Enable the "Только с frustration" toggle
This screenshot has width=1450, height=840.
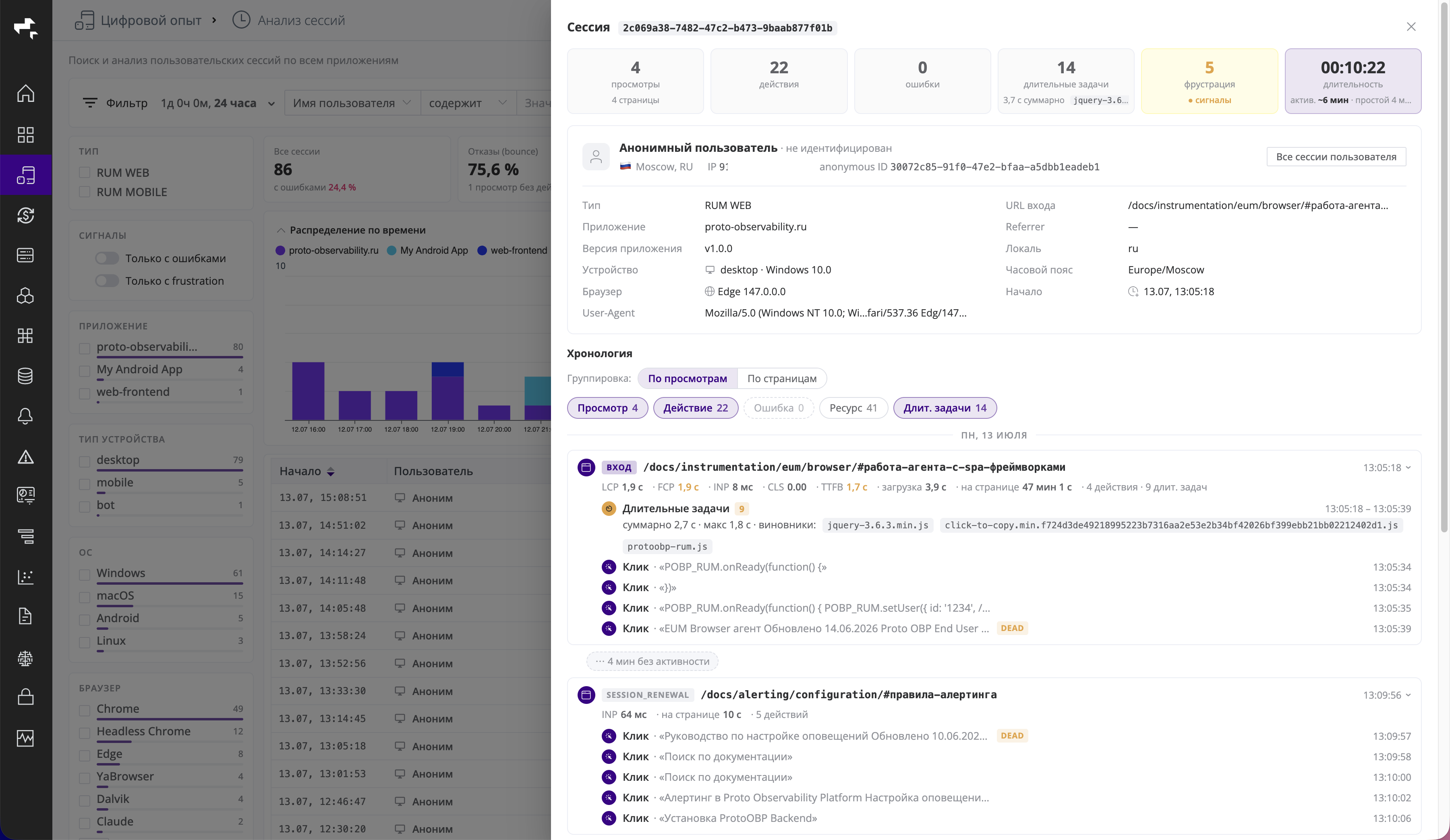[107, 281]
